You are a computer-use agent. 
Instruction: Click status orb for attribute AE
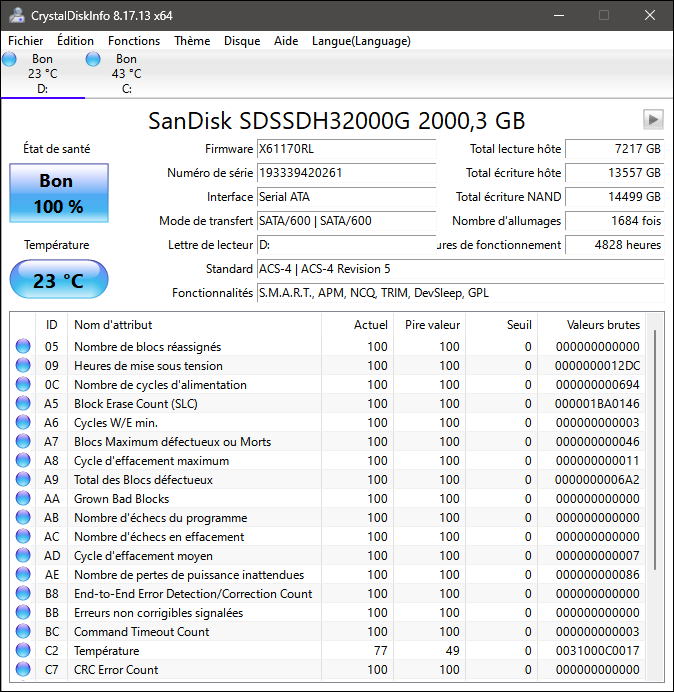23,574
